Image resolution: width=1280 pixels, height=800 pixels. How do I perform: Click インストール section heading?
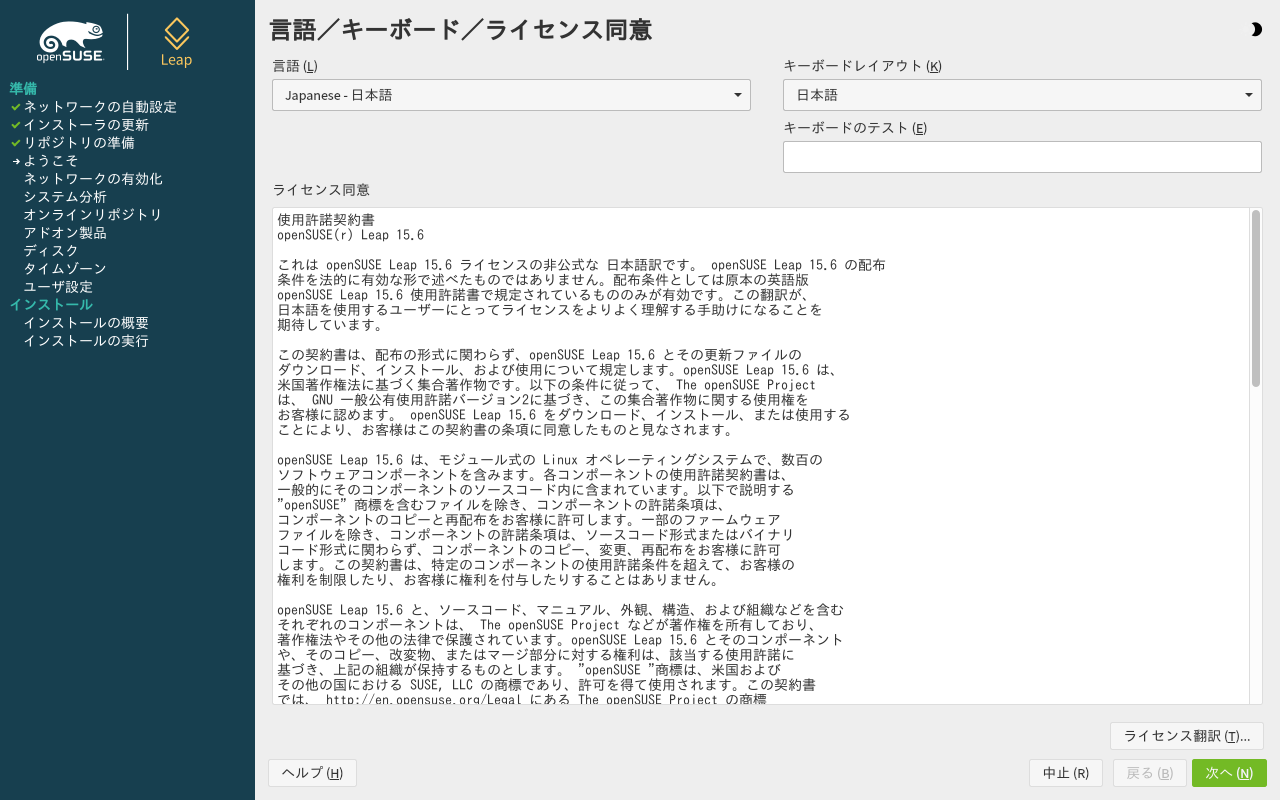[51, 304]
